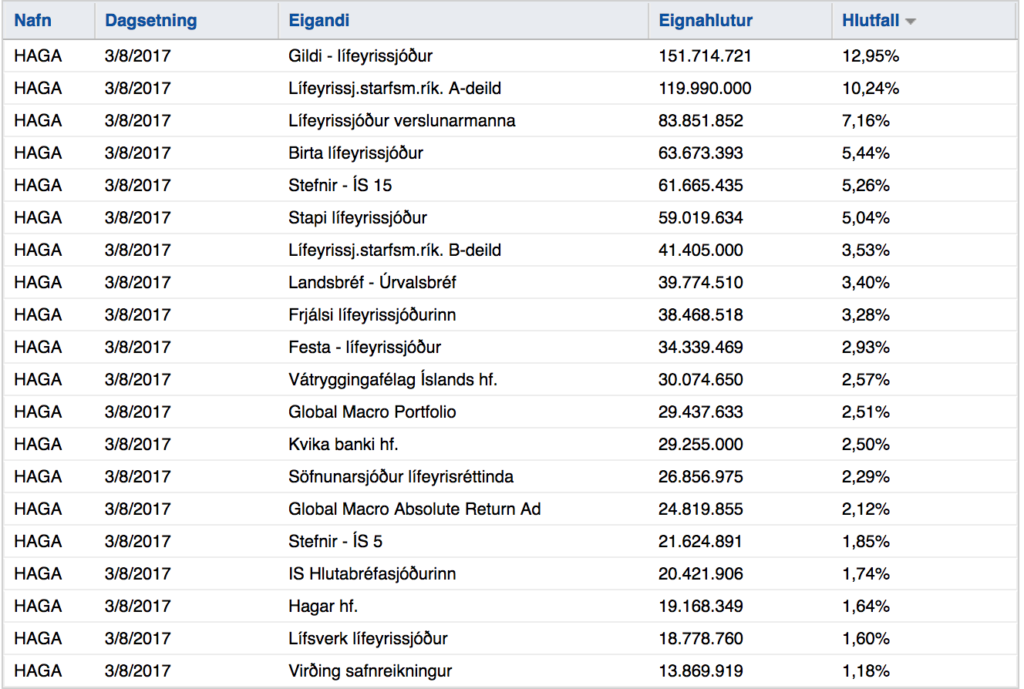Select owner Söfnunarsjóður lífeyrisréttinda

coord(401,477)
